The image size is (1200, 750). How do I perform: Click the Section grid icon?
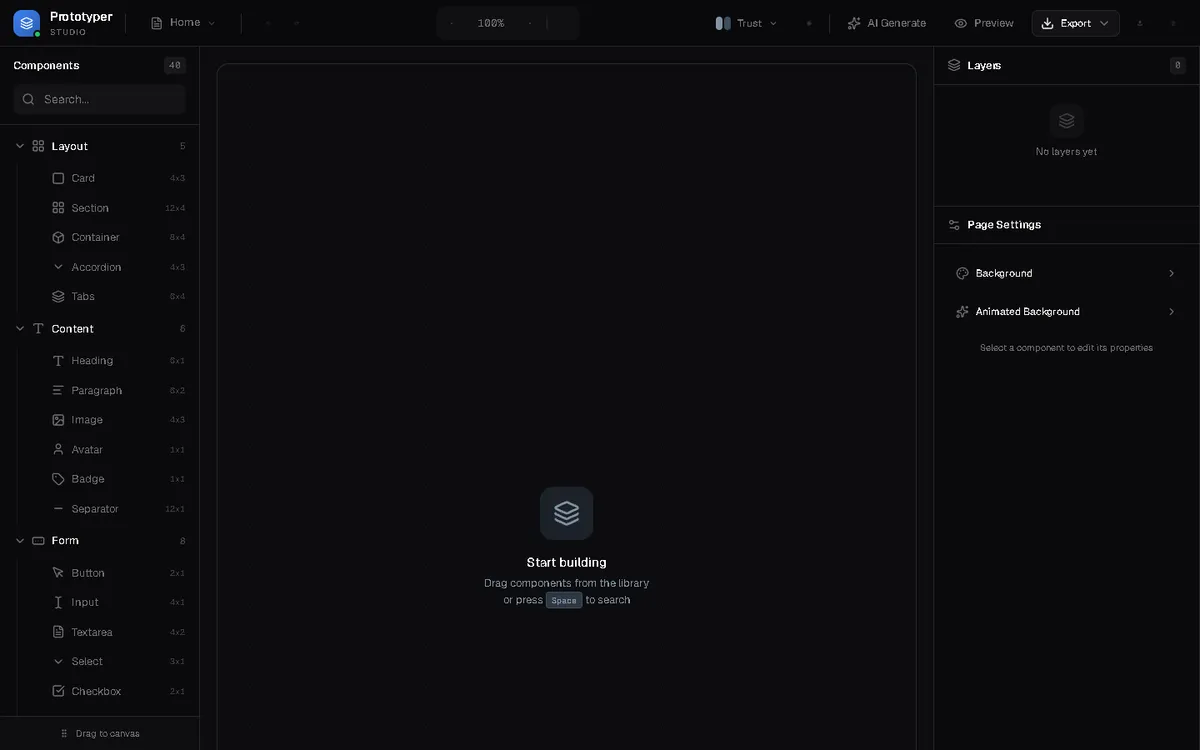(58, 208)
